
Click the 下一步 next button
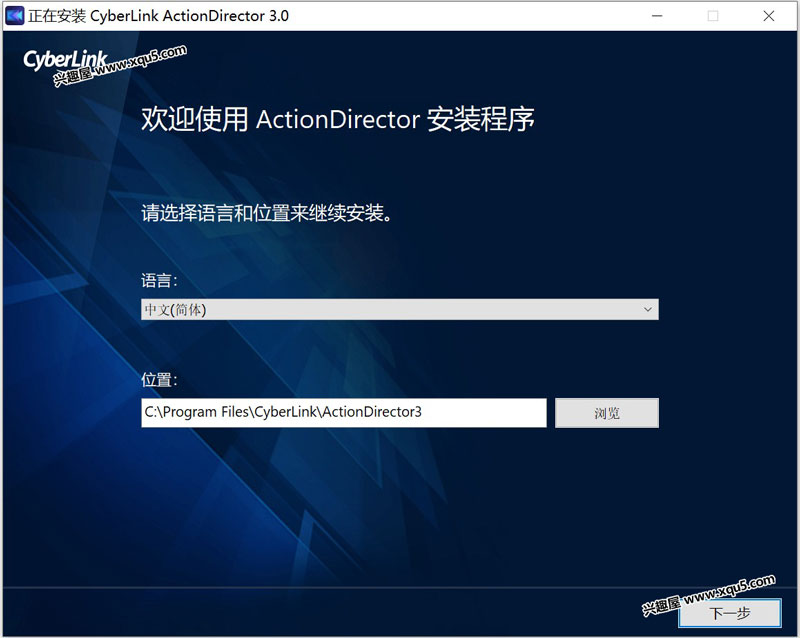[x=730, y=612]
